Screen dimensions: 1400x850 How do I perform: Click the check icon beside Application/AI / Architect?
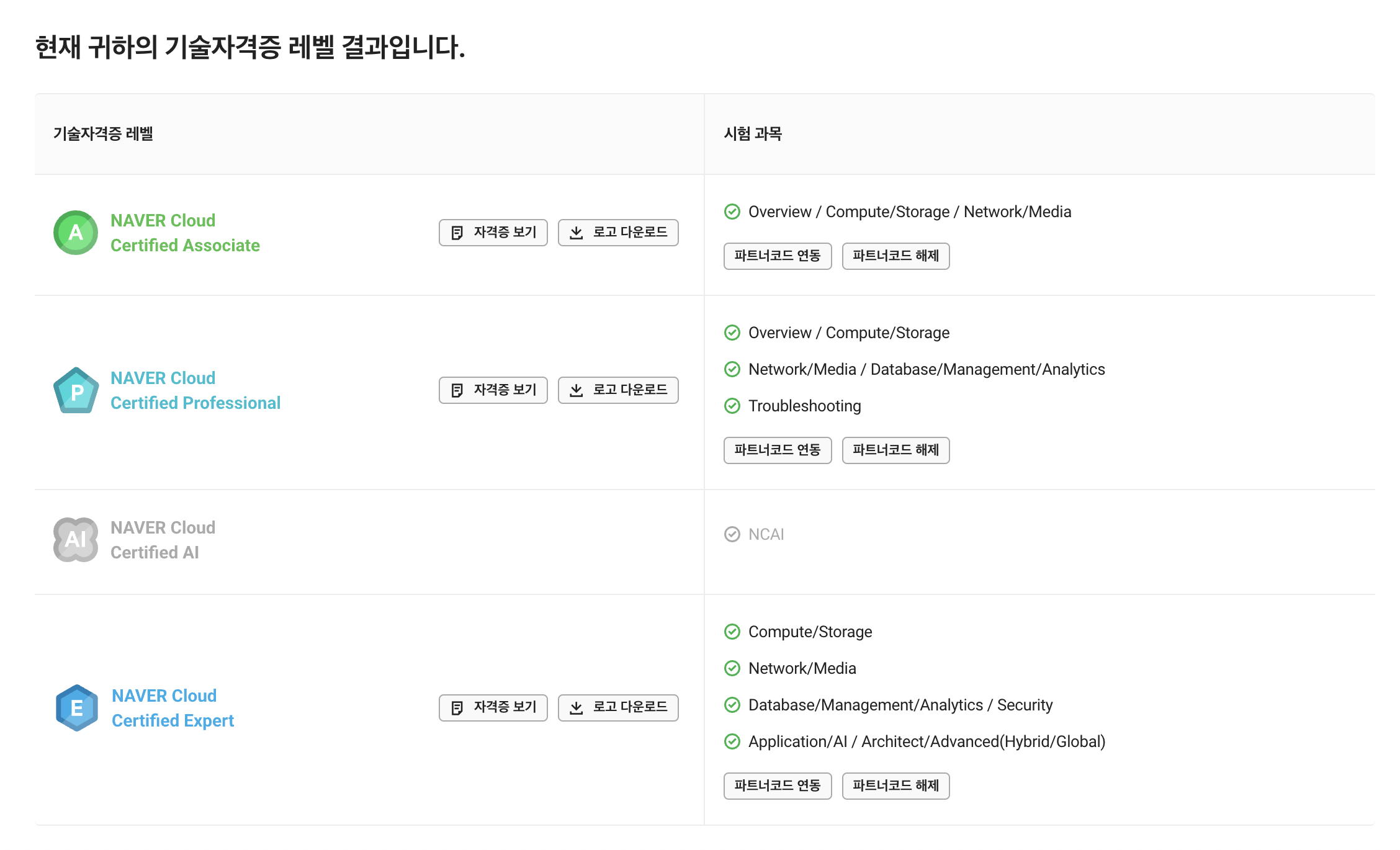(732, 741)
